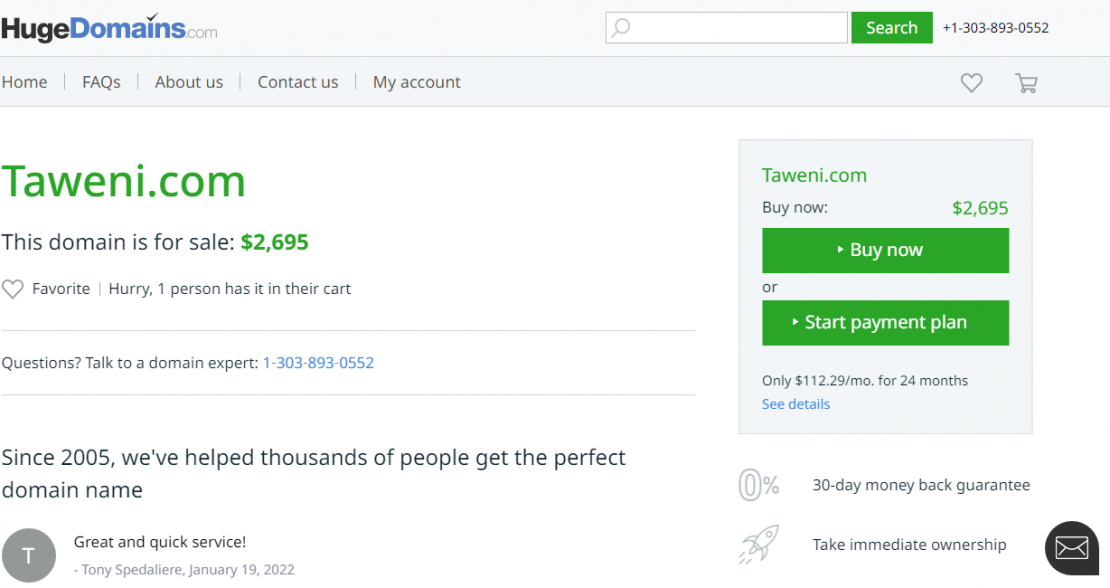Click Start payment plan button

[885, 322]
